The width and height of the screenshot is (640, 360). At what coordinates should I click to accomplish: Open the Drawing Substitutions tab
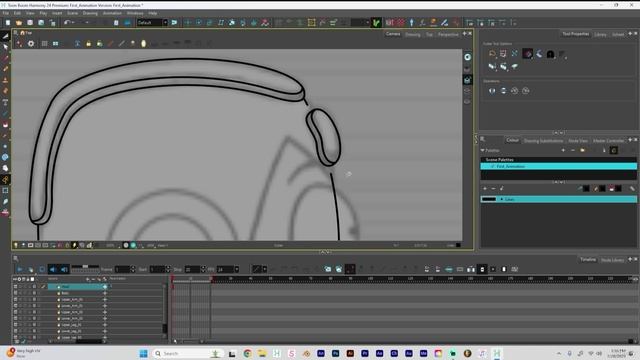(543, 140)
